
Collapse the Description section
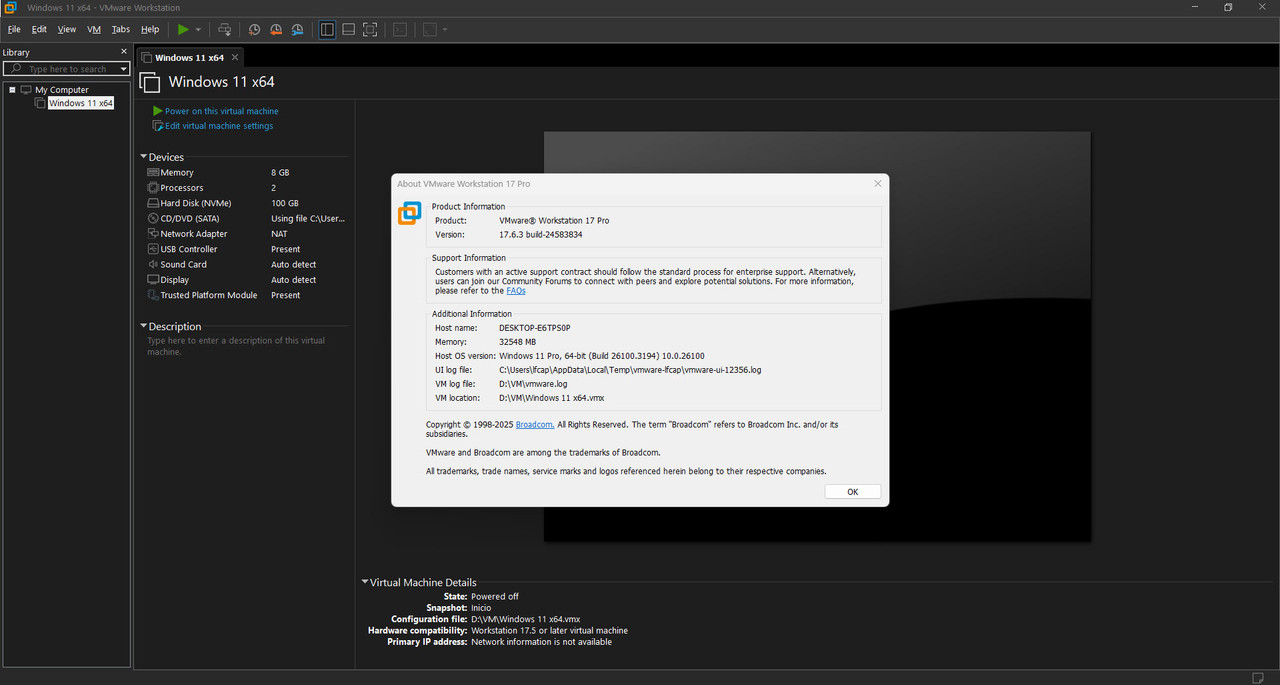[144, 327]
